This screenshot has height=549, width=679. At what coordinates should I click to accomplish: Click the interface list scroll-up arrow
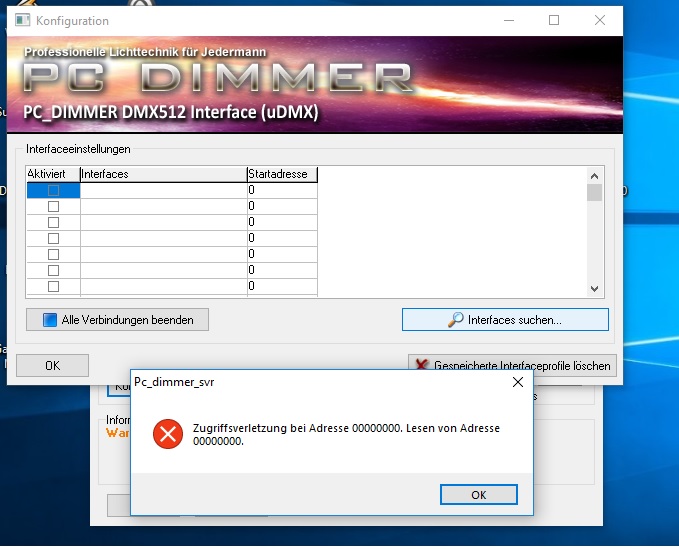(x=594, y=175)
